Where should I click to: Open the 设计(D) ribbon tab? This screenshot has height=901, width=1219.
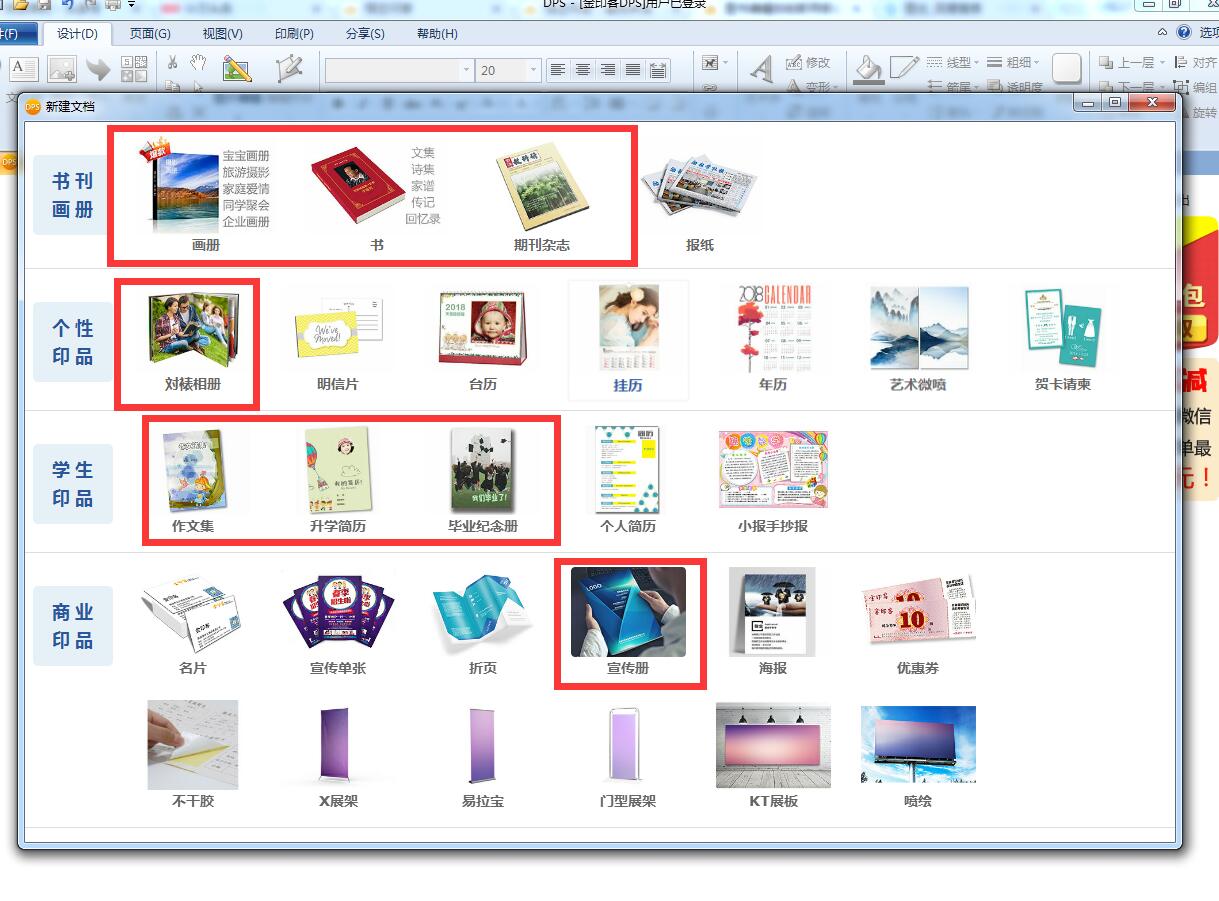(x=77, y=34)
